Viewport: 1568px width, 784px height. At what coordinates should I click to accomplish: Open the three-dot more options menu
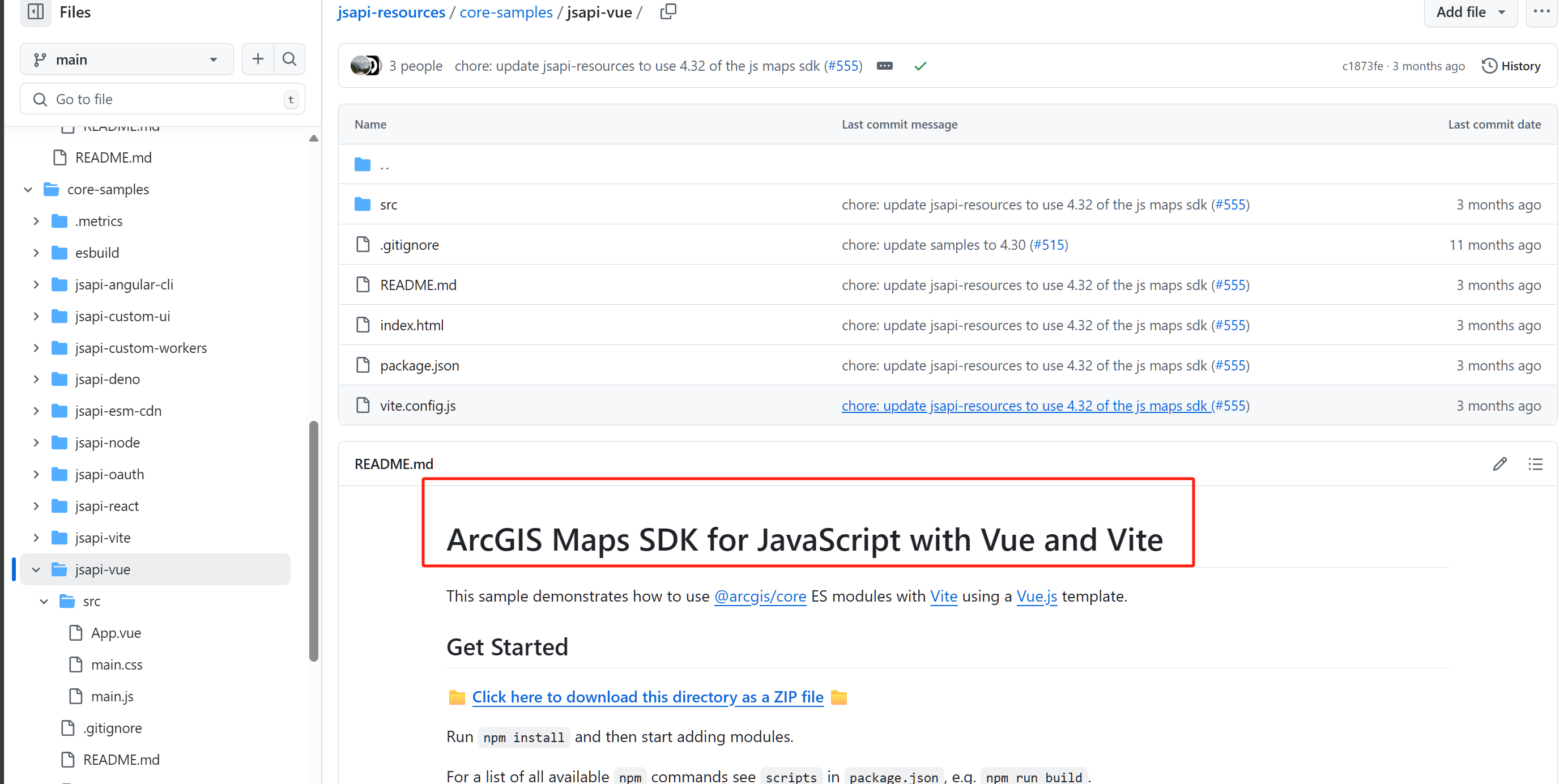click(1541, 11)
